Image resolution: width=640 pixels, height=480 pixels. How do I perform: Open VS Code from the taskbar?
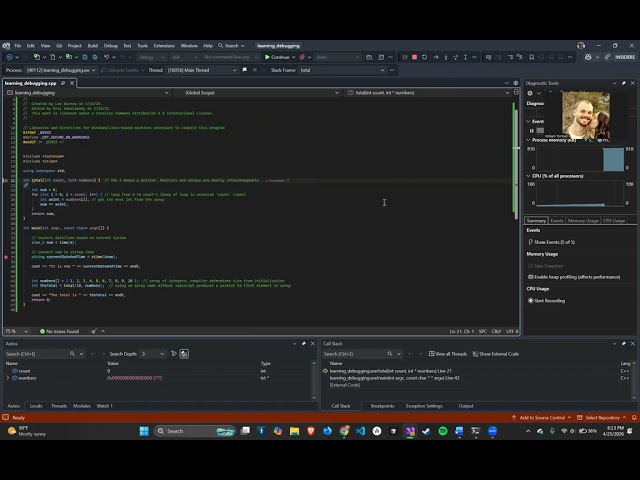pyautogui.click(x=360, y=431)
